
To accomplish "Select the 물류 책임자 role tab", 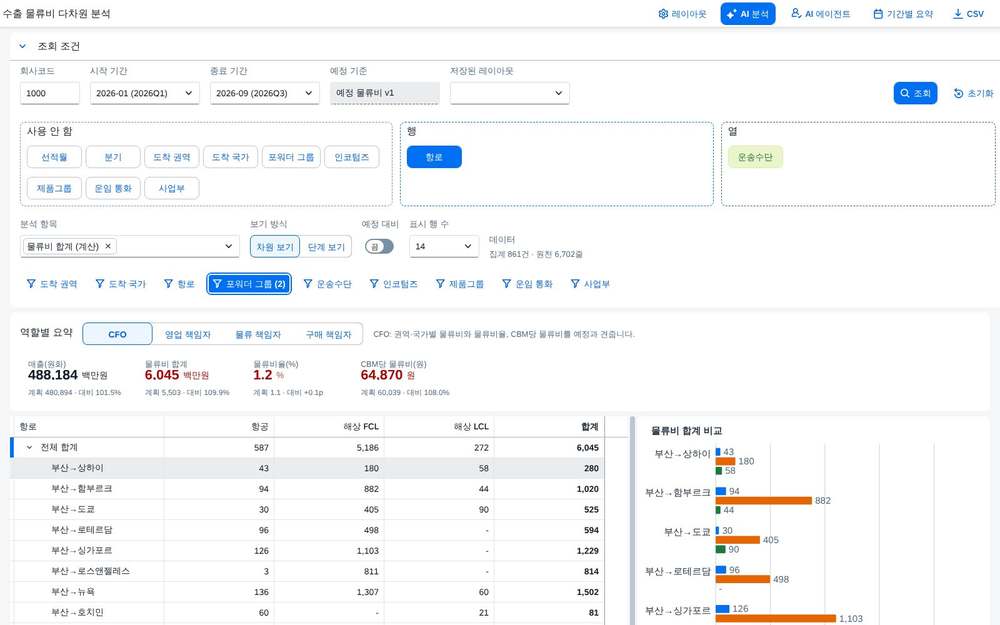I will [x=258, y=334].
